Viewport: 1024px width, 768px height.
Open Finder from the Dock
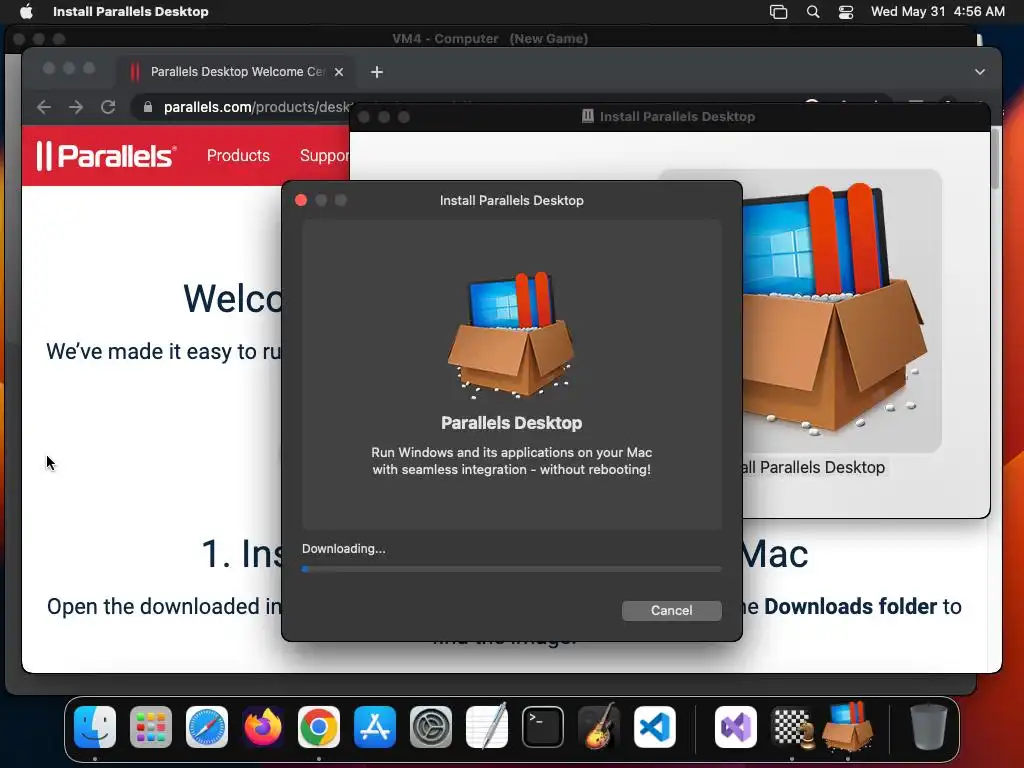pos(95,727)
